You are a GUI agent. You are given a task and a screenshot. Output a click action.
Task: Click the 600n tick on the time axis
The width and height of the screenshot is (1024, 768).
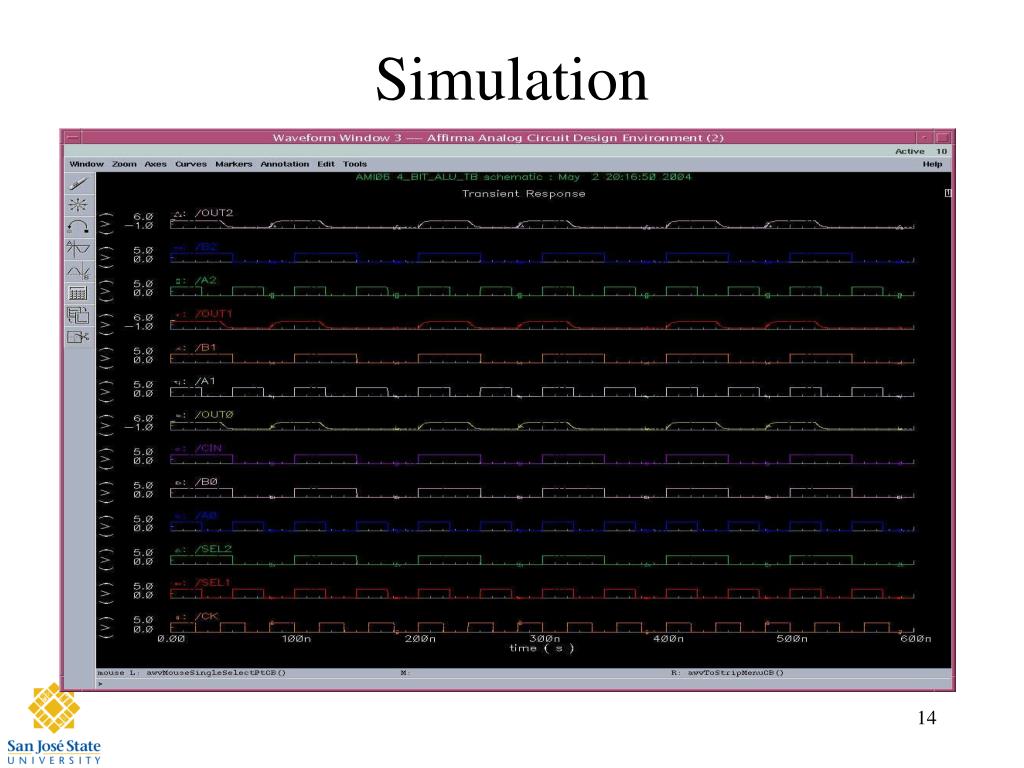[916, 639]
